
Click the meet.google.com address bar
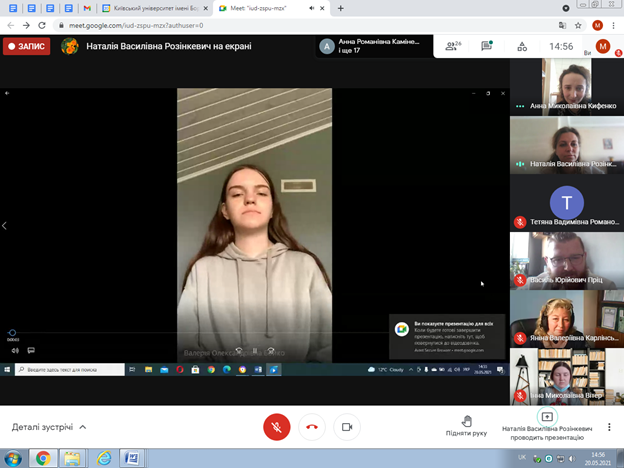306,25
